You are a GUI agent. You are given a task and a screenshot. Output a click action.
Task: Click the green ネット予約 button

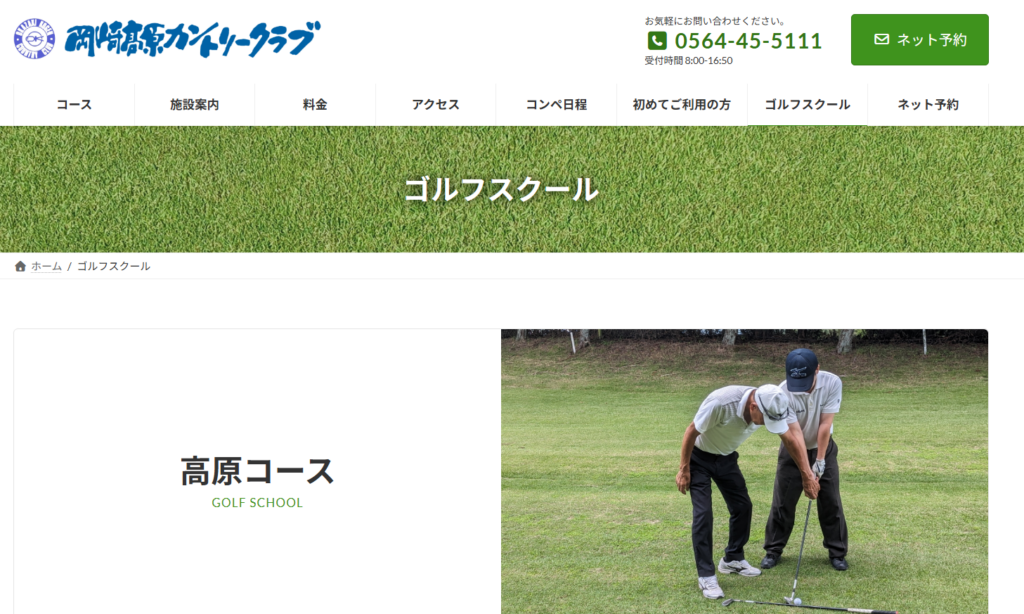(x=920, y=40)
